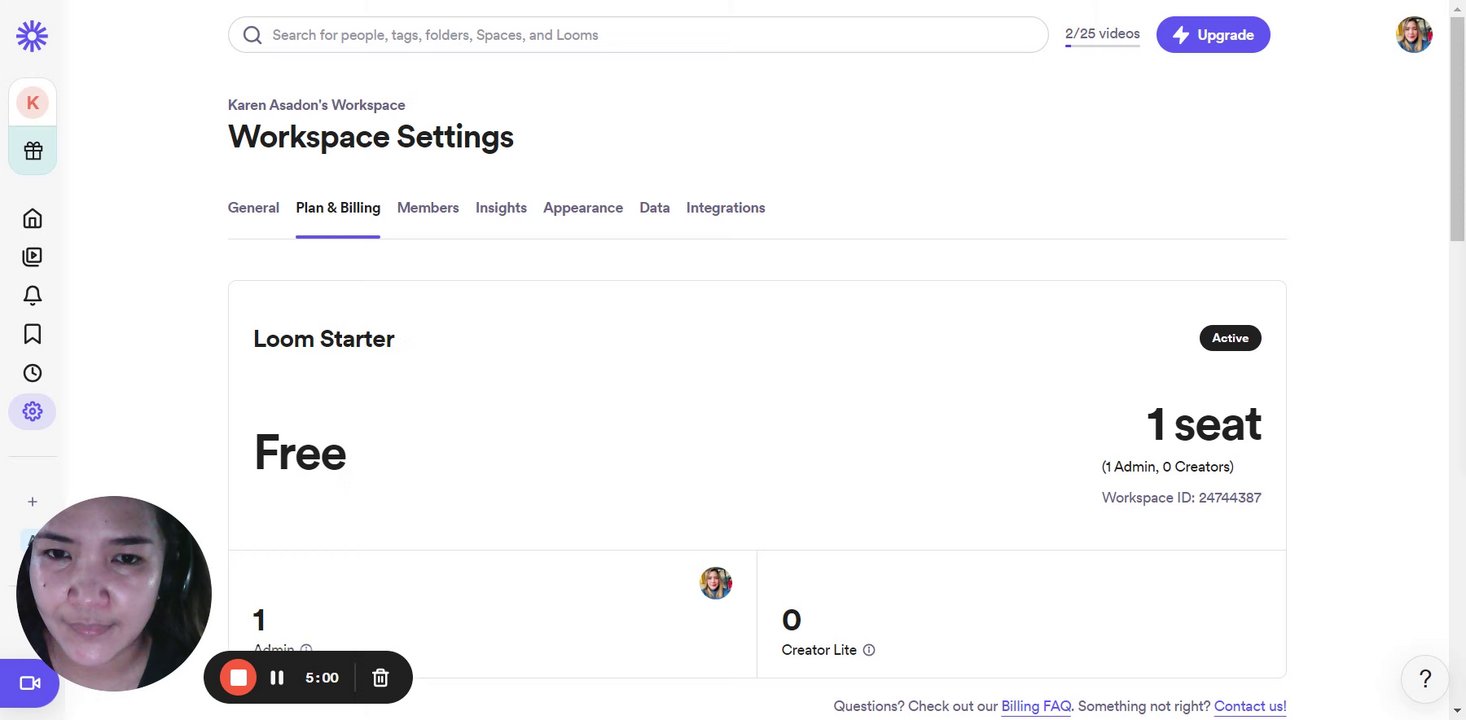Screen dimensions: 1466x720
Task: Click the Loom logo icon
Action: point(32,36)
